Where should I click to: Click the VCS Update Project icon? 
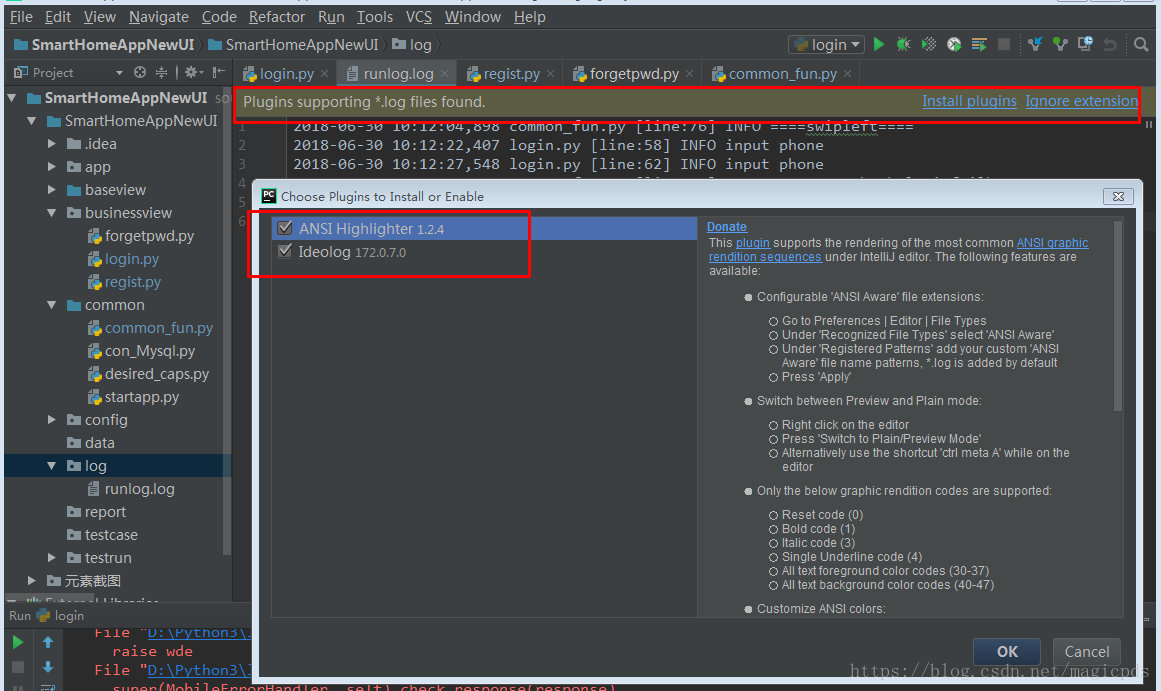point(1035,44)
